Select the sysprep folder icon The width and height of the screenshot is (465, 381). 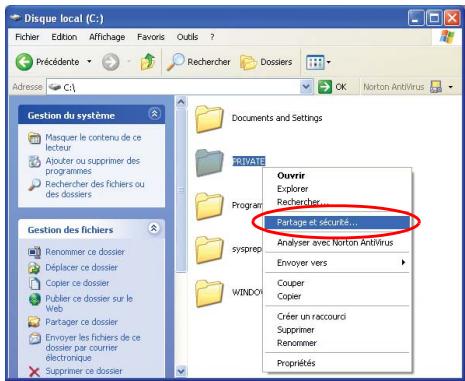pos(209,250)
